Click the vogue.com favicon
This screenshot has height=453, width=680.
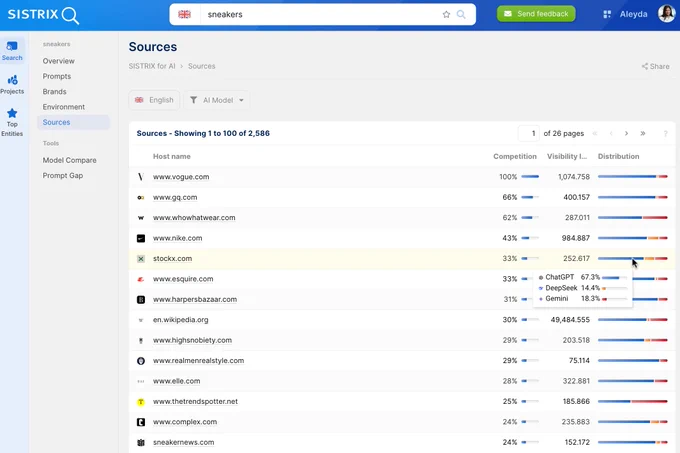141,177
